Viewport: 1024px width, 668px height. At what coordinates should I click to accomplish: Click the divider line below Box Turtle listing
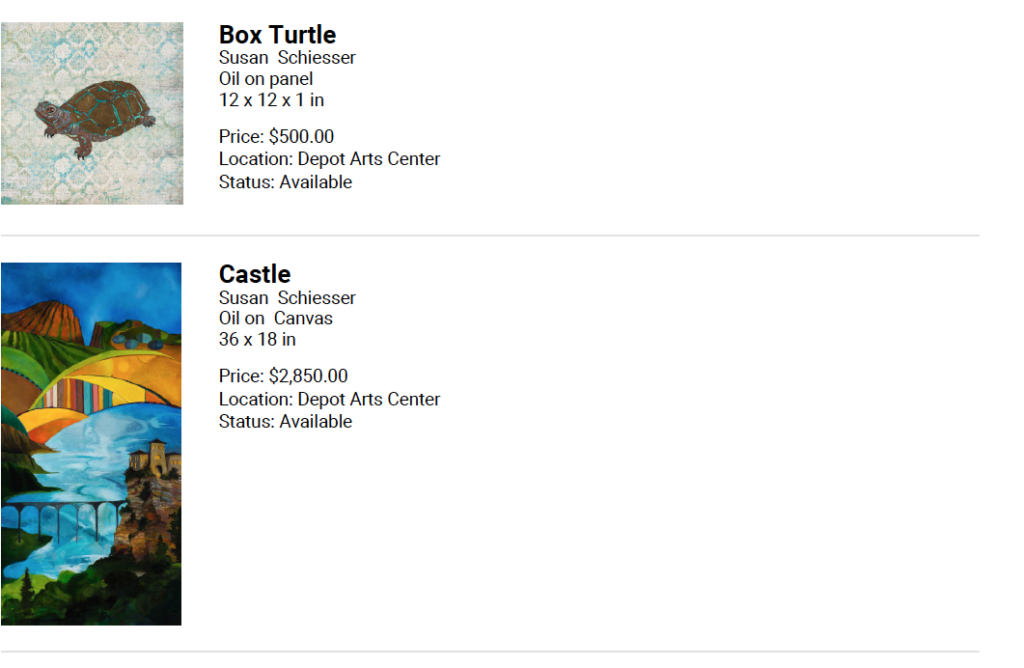(490, 235)
